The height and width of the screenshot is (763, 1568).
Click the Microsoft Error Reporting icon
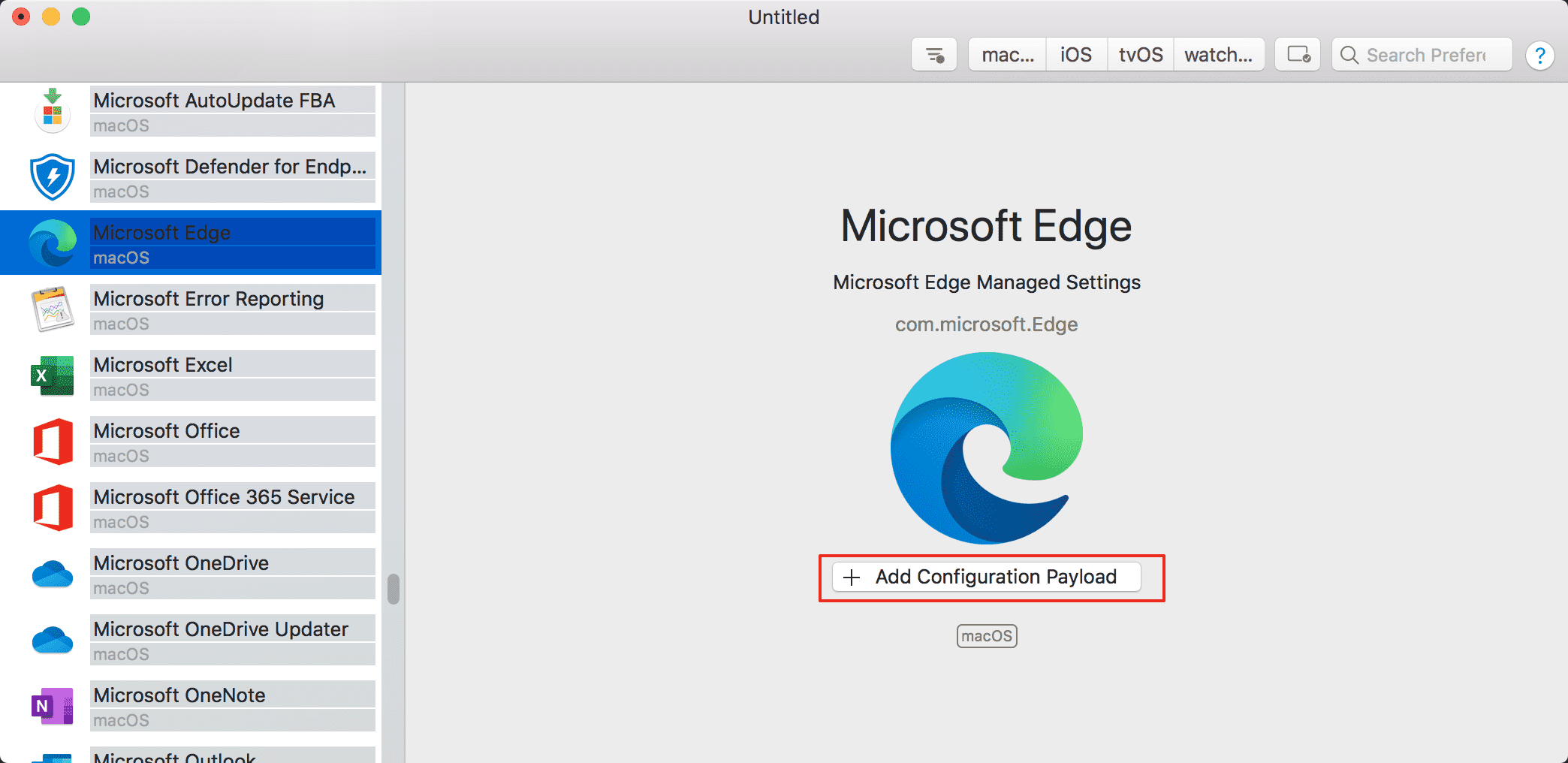pos(53,309)
